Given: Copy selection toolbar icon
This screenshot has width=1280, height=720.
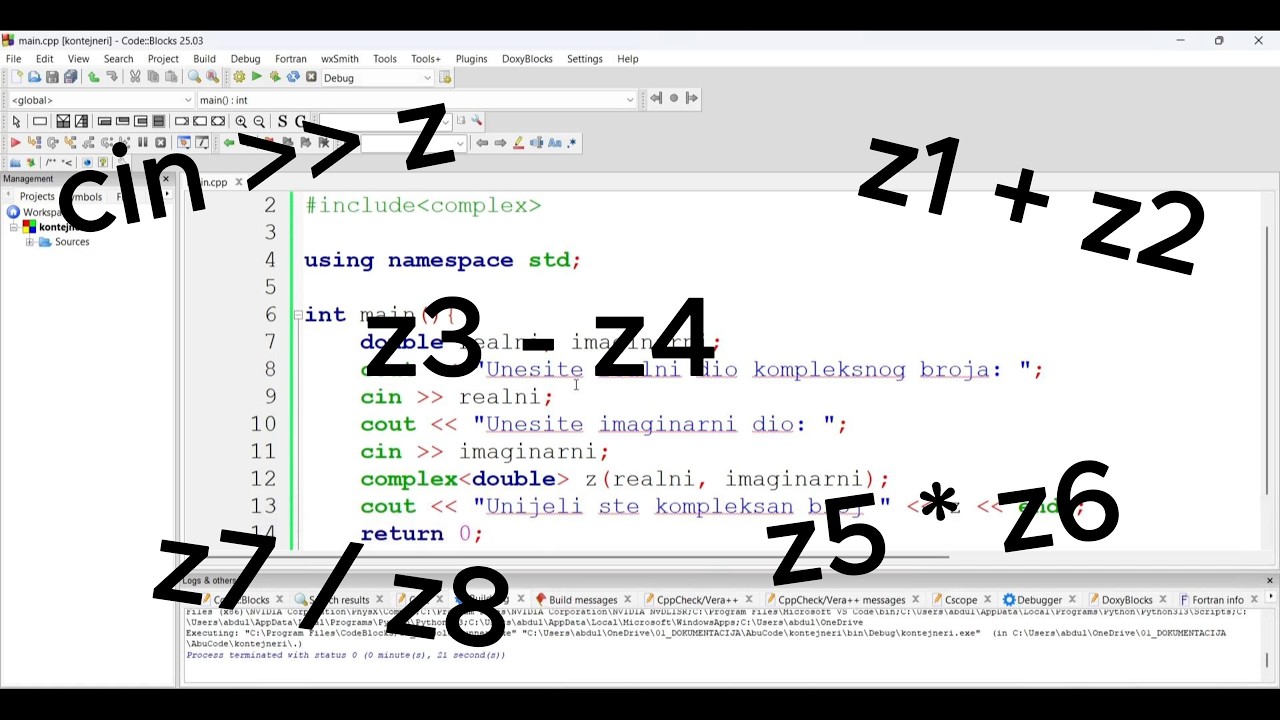Looking at the screenshot, I should click(154, 77).
